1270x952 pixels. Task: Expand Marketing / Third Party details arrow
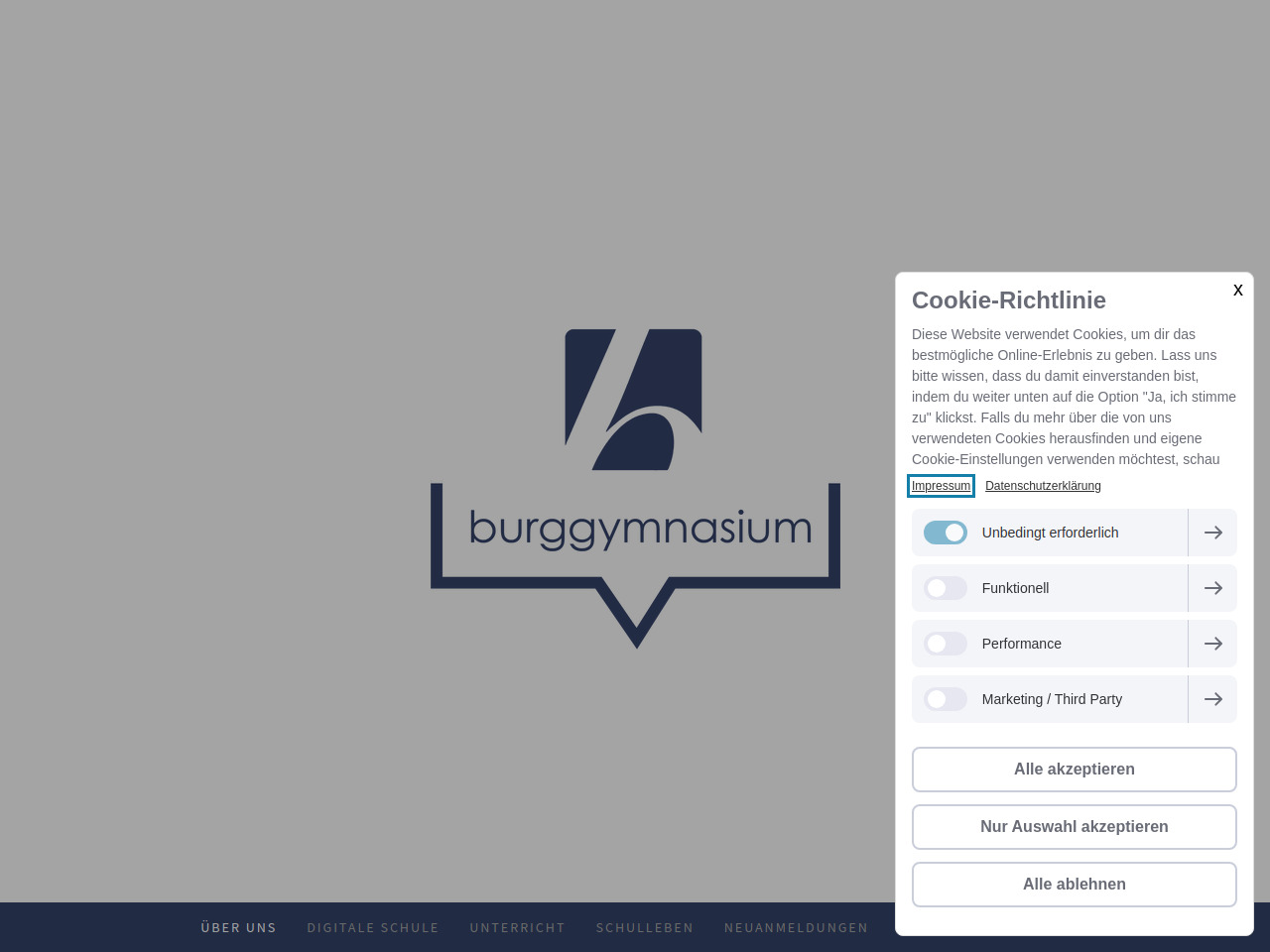coord(1212,699)
